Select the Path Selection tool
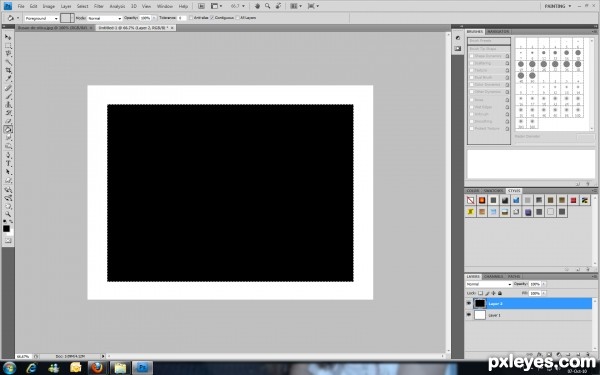 8,172
